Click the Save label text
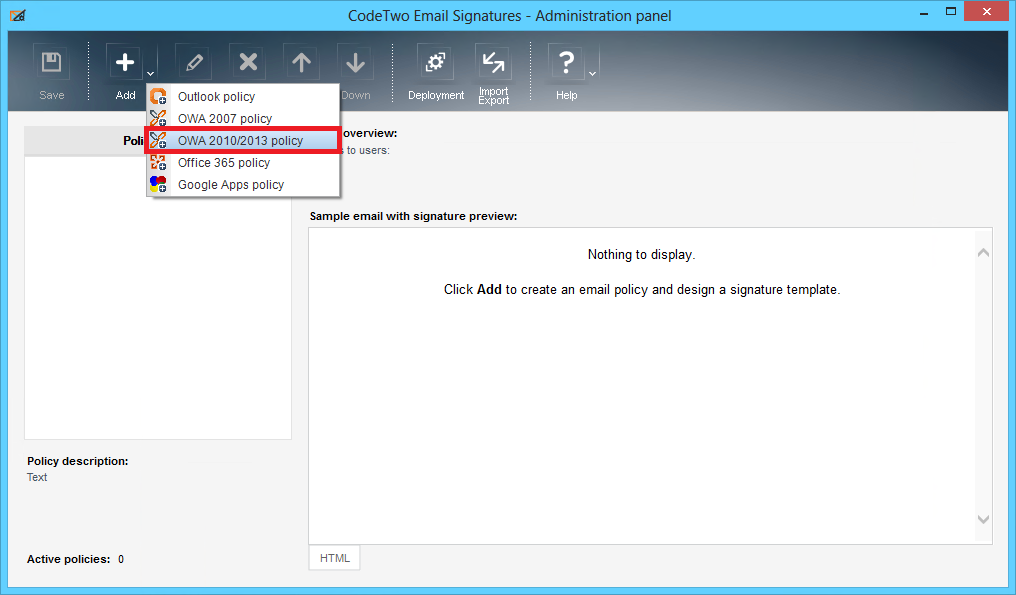Screen dimensions: 1016x595 [x=52, y=95]
